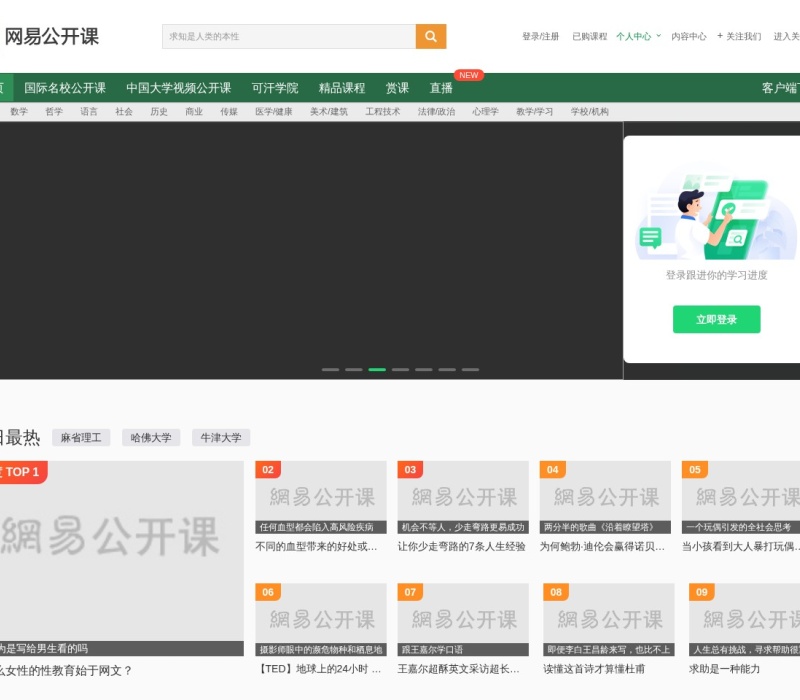Image resolution: width=800 pixels, height=700 pixels.
Task: Select the 语言 category
Action: pos(89,111)
